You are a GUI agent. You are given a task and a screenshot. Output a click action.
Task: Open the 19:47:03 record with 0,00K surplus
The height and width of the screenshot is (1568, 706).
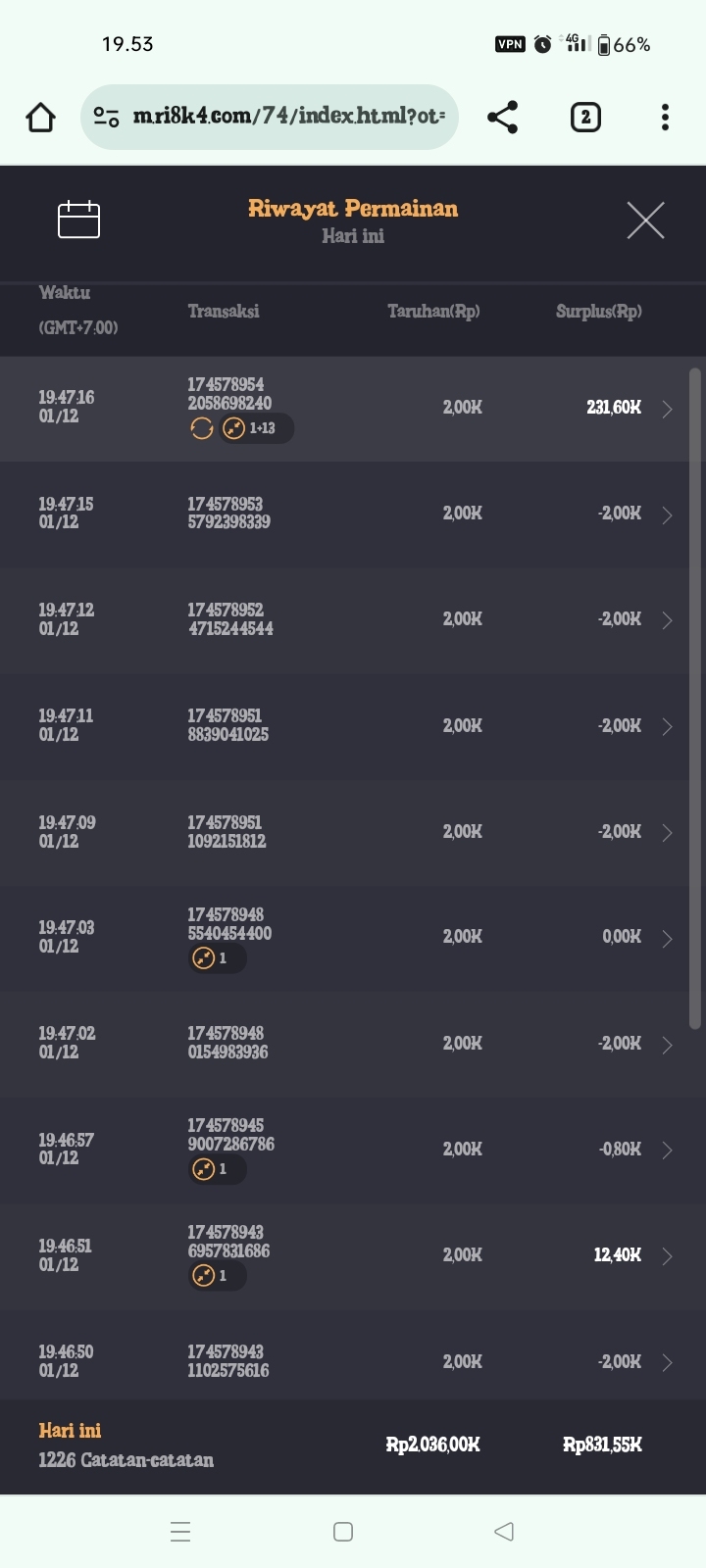[x=667, y=939]
